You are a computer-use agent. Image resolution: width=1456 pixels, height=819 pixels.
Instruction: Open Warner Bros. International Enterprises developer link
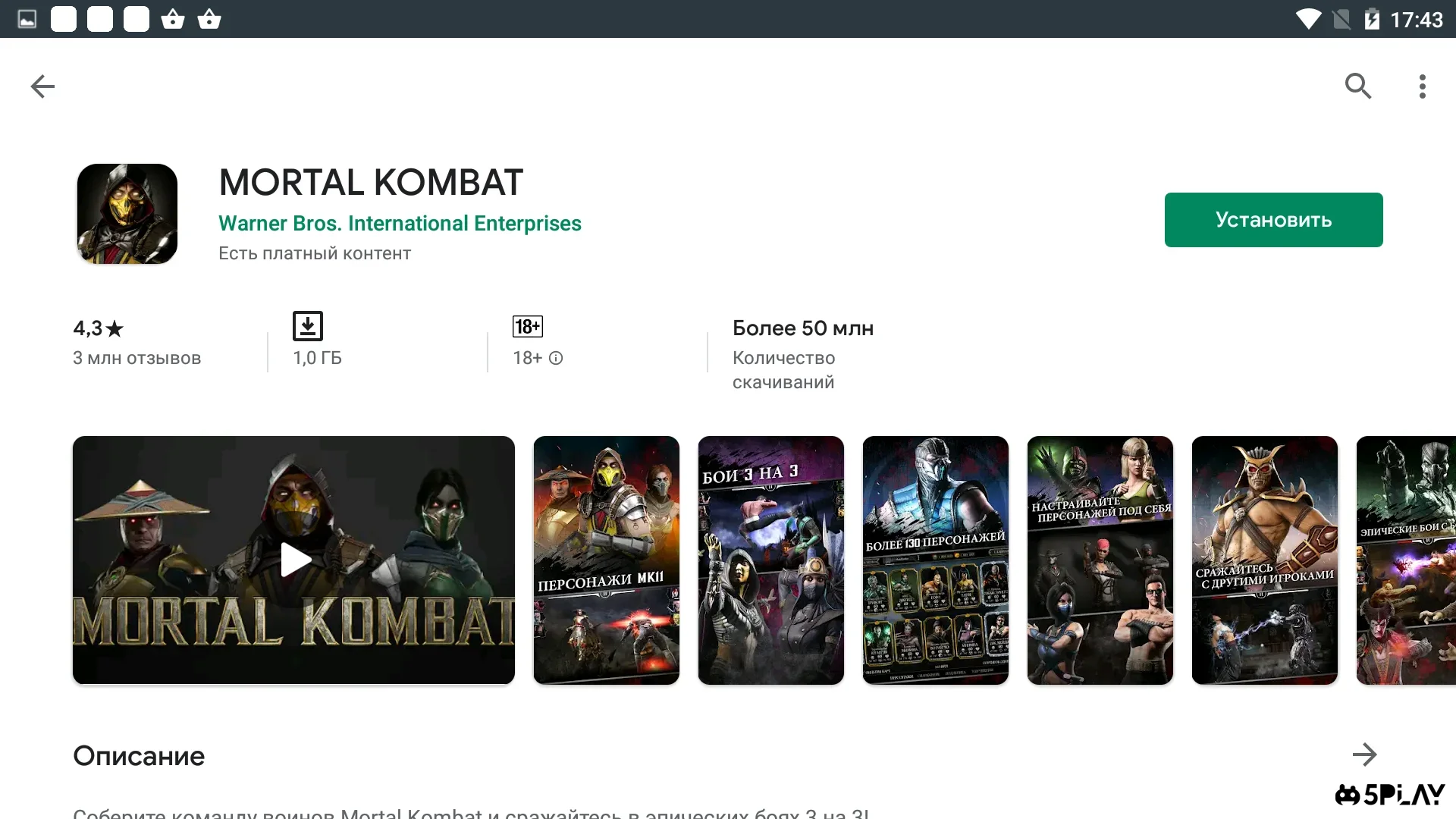pyautogui.click(x=400, y=224)
